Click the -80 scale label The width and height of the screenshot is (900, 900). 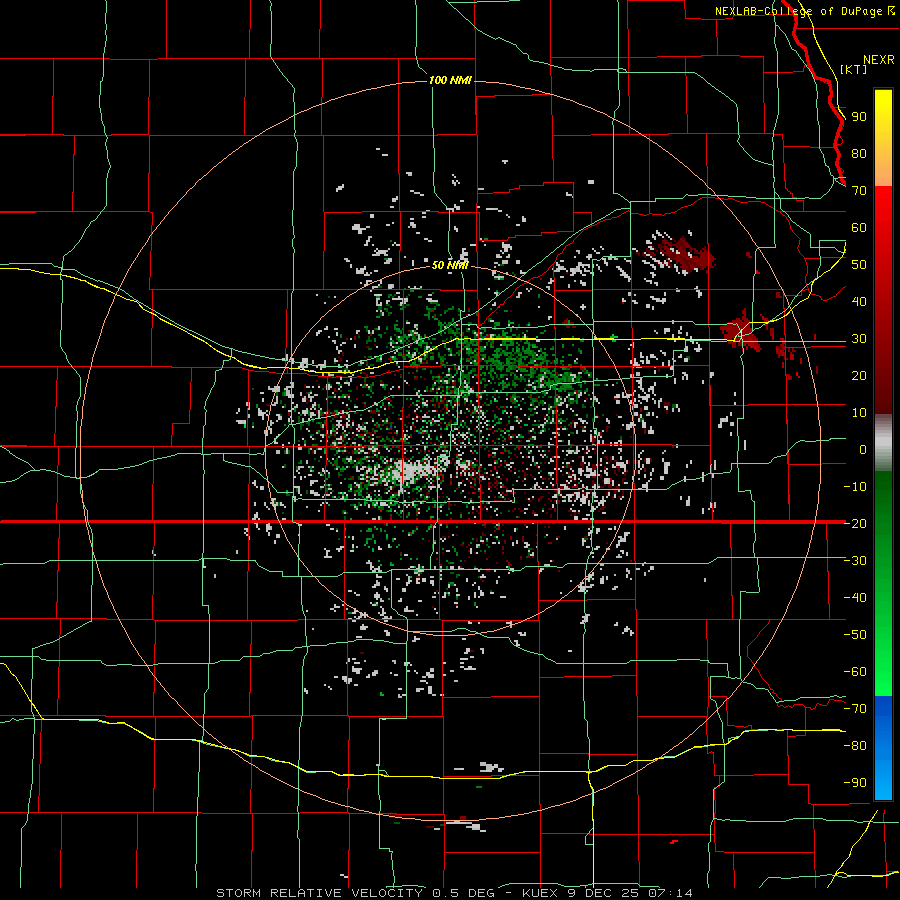click(855, 746)
